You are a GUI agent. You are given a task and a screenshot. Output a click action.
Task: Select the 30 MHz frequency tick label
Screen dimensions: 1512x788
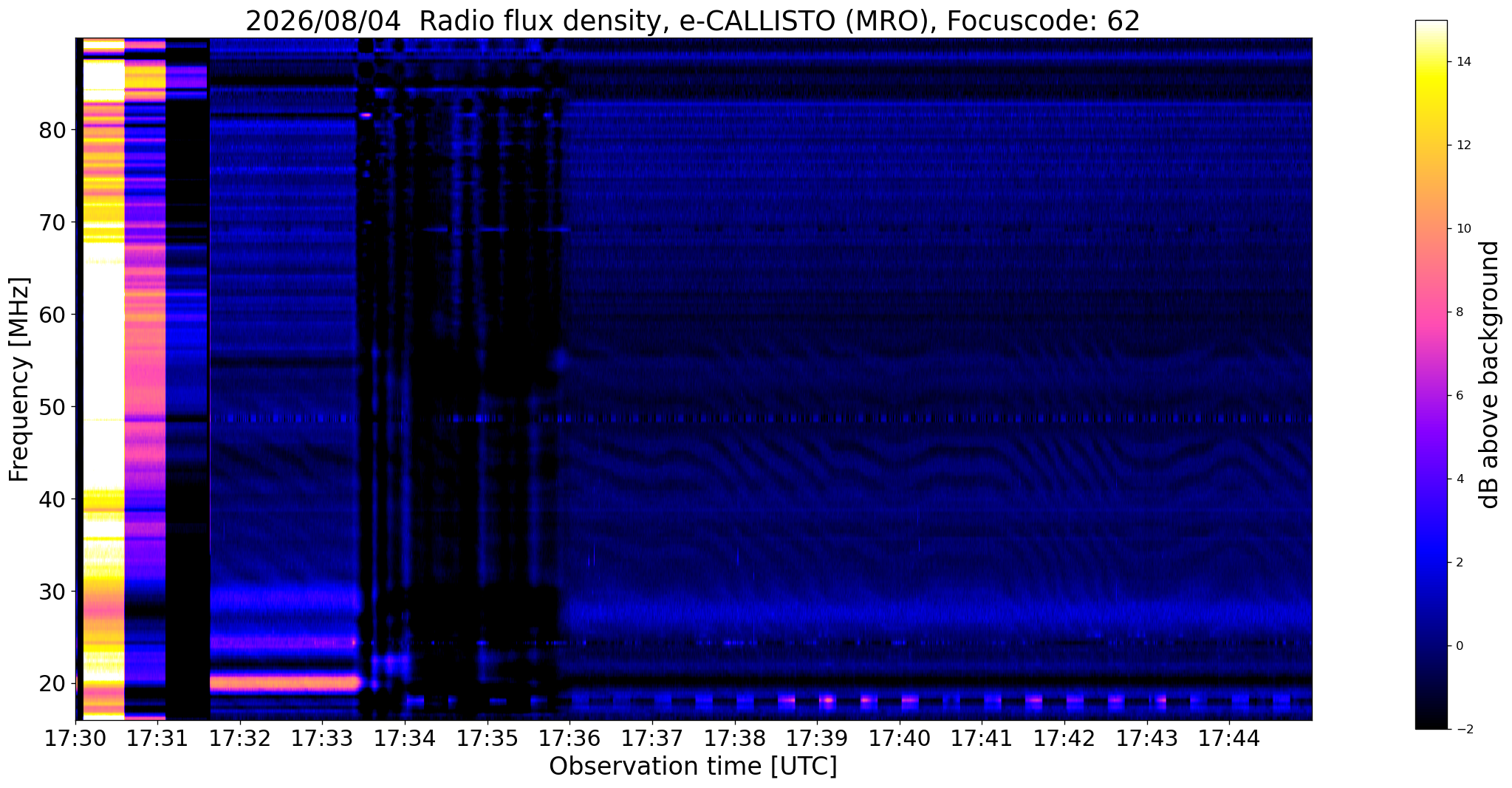click(52, 592)
